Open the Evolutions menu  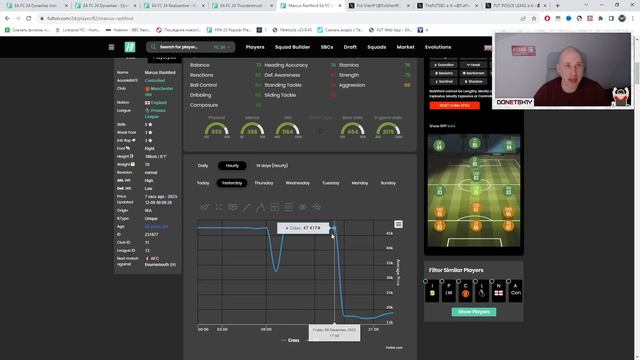pos(438,47)
